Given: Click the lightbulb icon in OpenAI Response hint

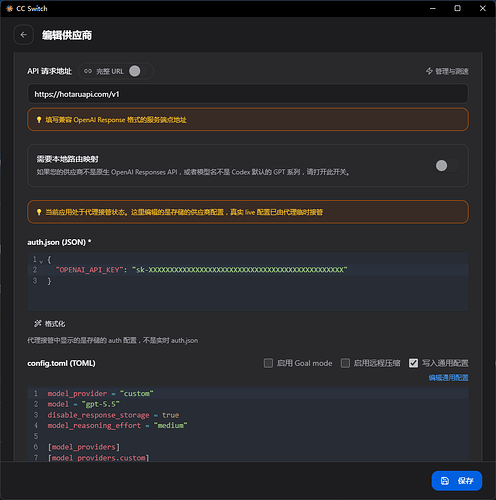Looking at the screenshot, I should pos(39,120).
